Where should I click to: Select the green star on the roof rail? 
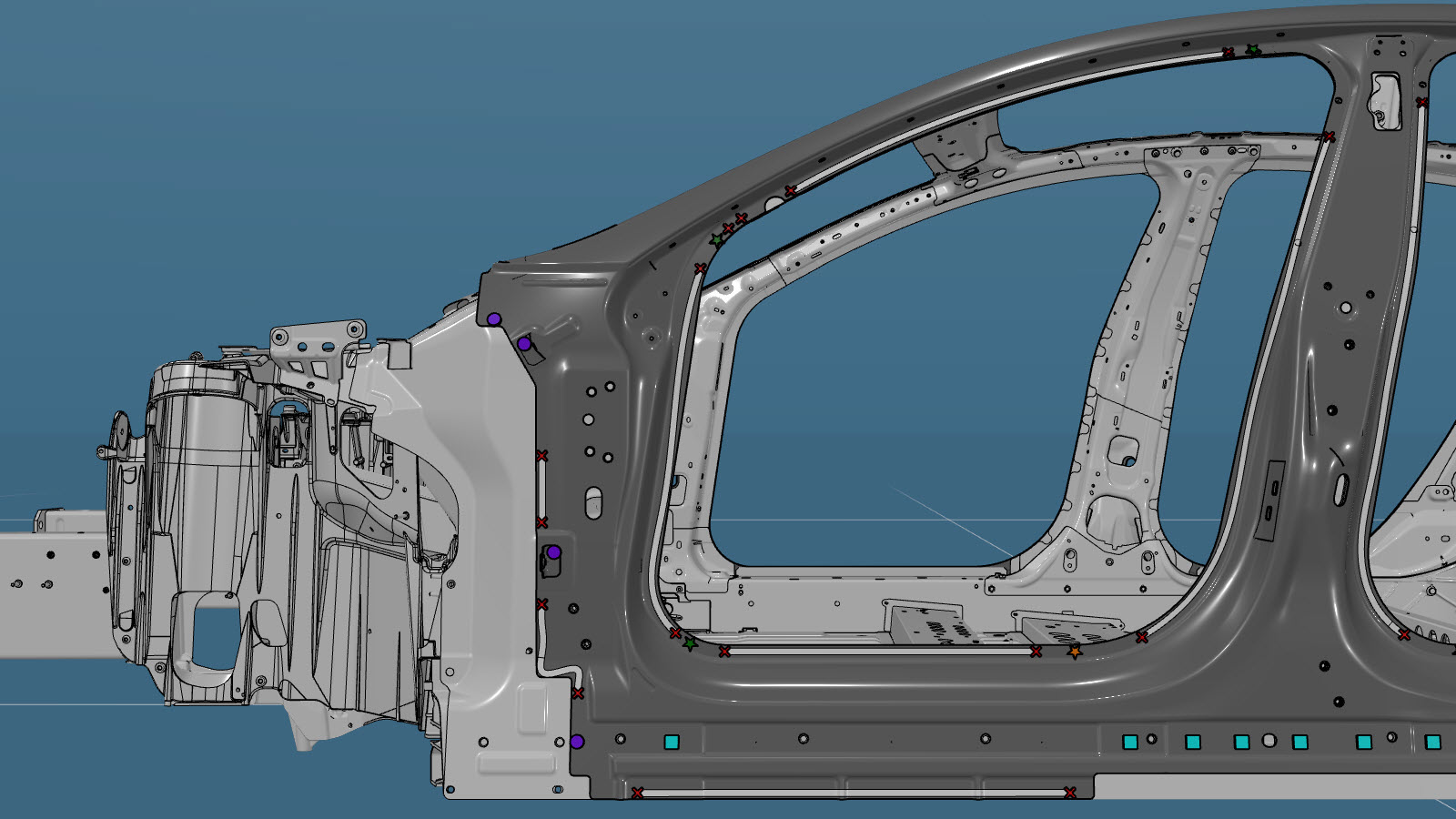pos(1253,49)
